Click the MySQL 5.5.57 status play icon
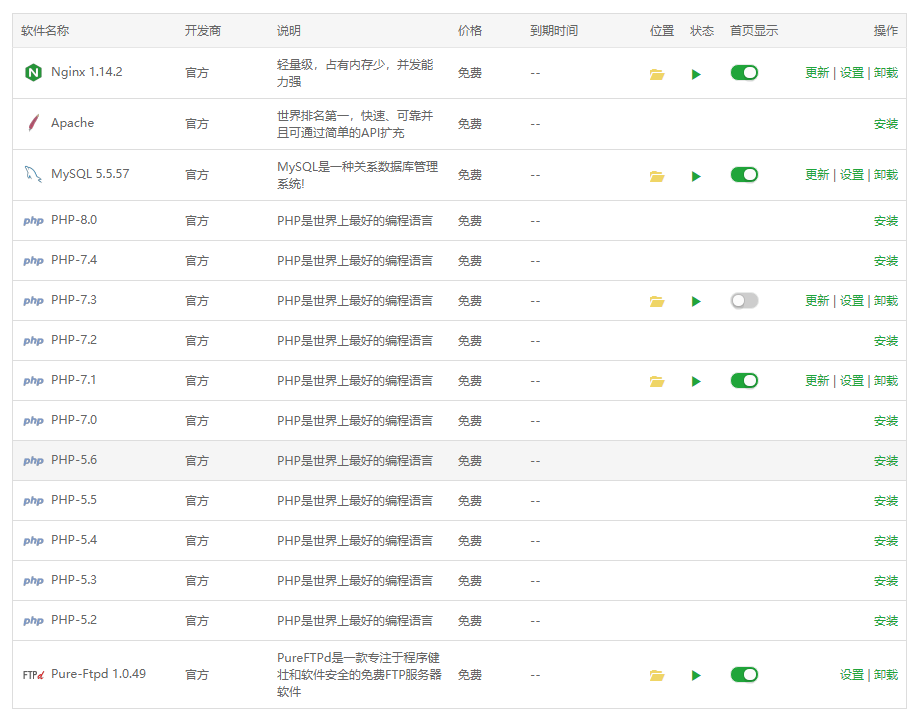This screenshot has width=915, height=716. [x=696, y=176]
